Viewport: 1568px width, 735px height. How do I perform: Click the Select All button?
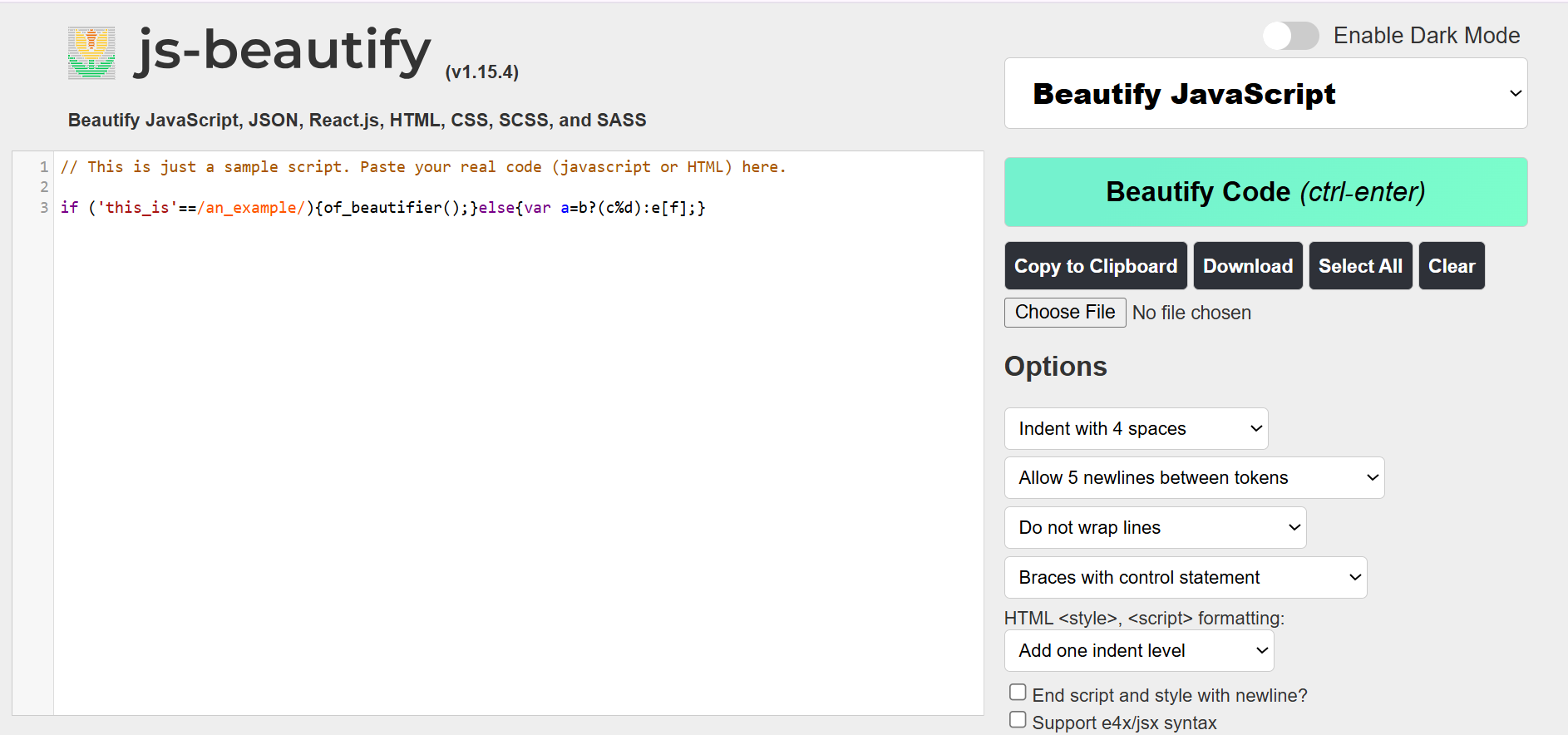click(x=1360, y=266)
